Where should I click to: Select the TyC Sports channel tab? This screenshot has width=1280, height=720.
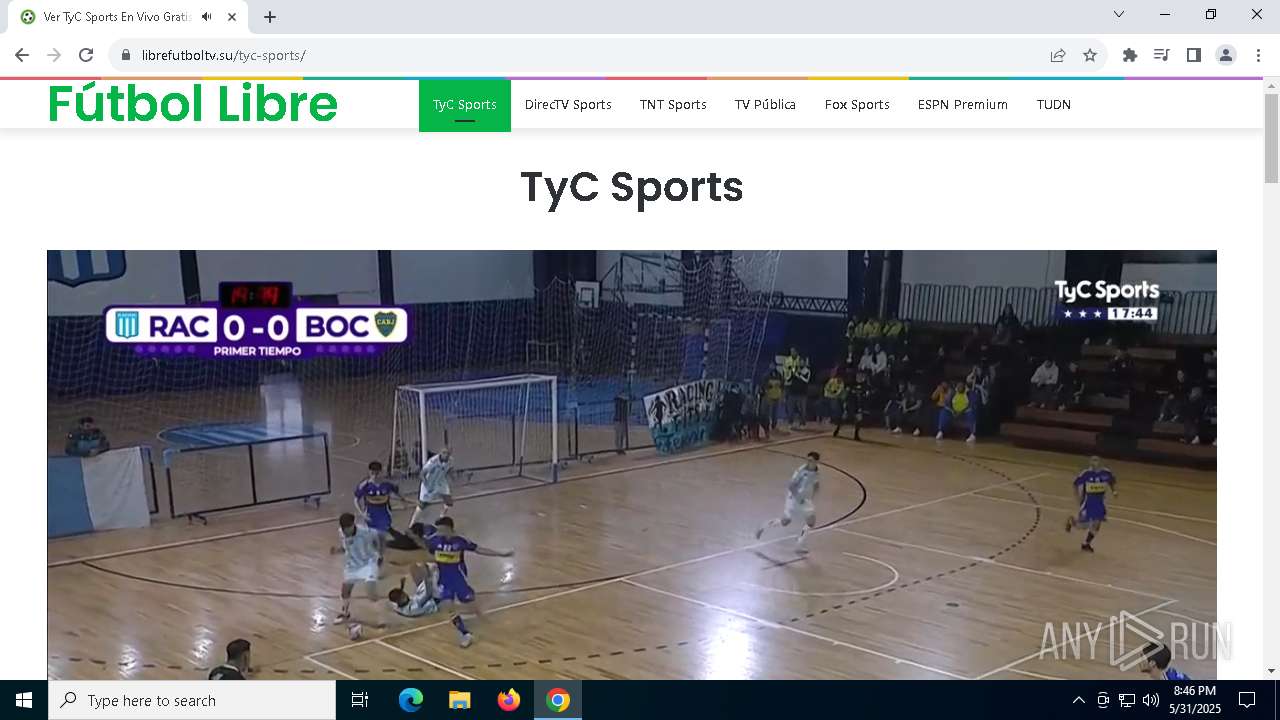pos(465,105)
